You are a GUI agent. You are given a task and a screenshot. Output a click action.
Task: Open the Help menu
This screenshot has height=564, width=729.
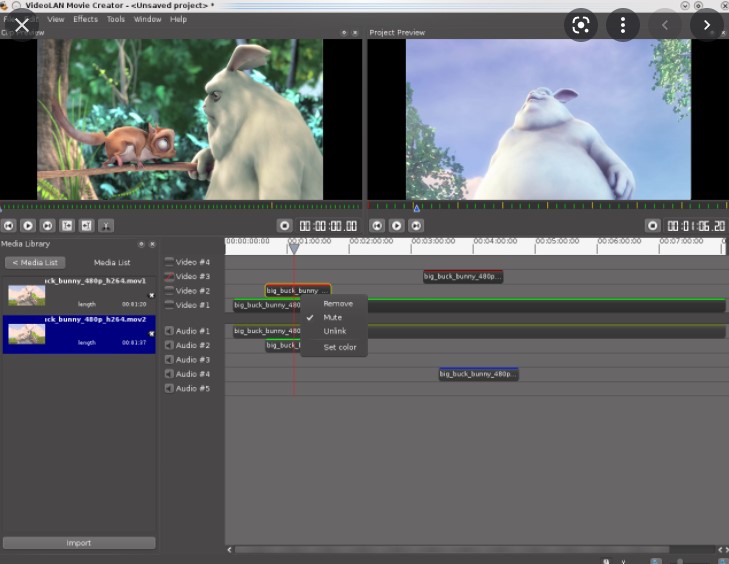point(178,19)
